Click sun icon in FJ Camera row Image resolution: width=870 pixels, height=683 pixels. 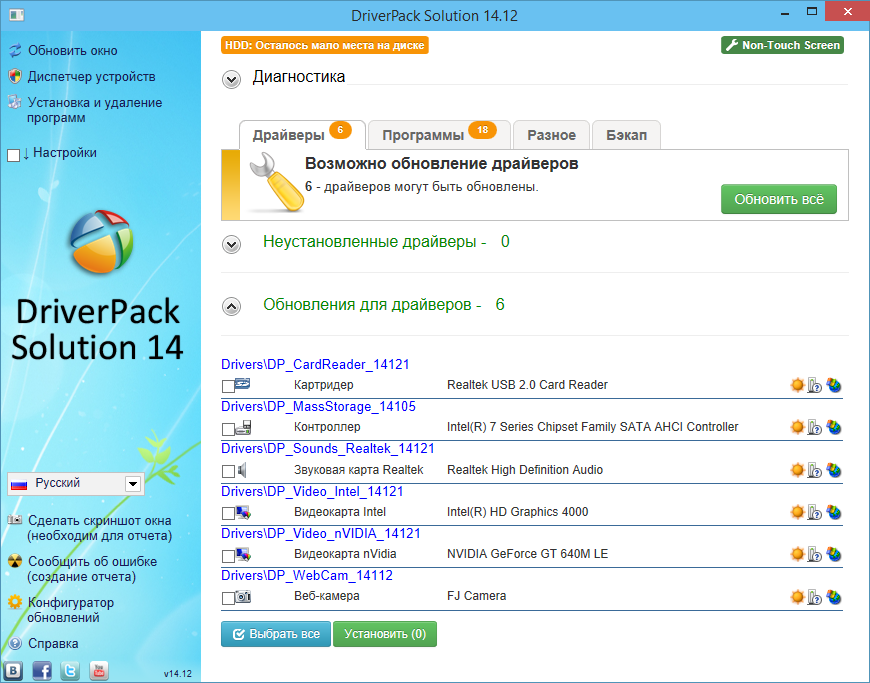(797, 596)
